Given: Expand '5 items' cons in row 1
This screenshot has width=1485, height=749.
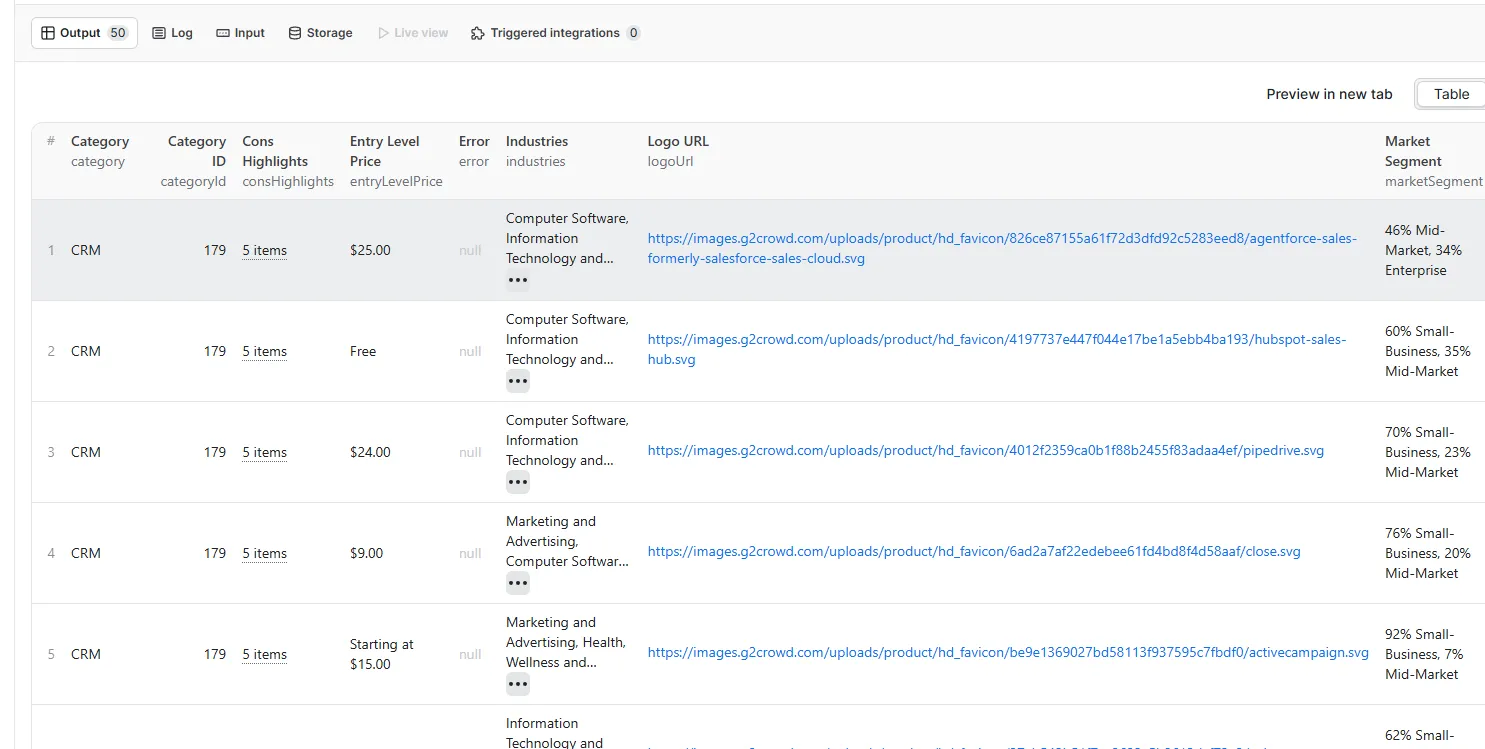Looking at the screenshot, I should click(264, 251).
